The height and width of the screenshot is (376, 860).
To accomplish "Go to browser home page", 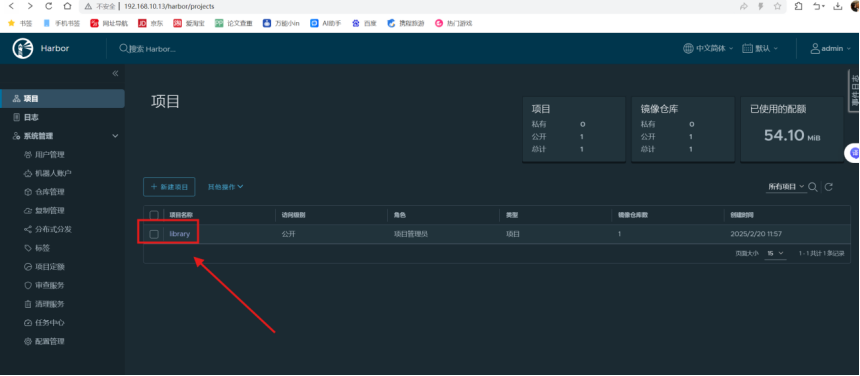I will point(67,6).
